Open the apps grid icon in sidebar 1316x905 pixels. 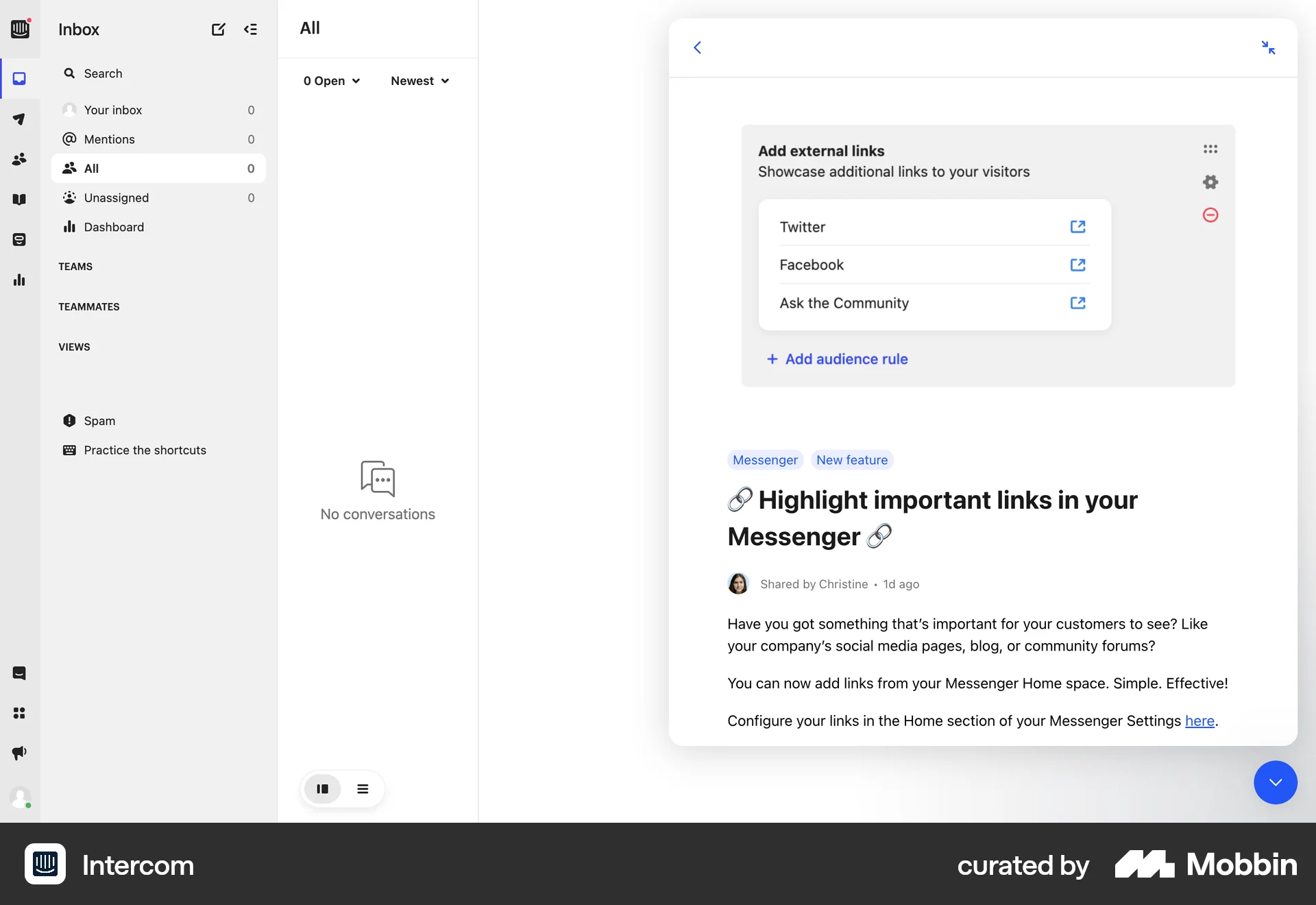click(x=20, y=714)
